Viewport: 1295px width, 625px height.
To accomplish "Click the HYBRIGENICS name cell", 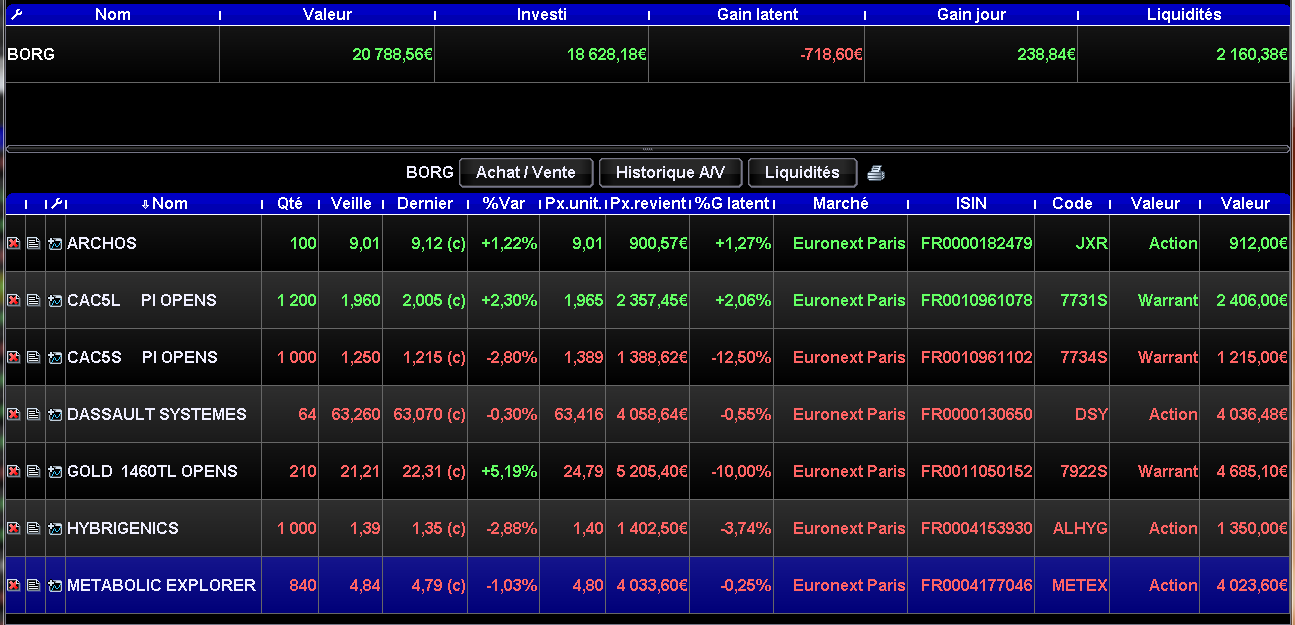I will (x=164, y=528).
